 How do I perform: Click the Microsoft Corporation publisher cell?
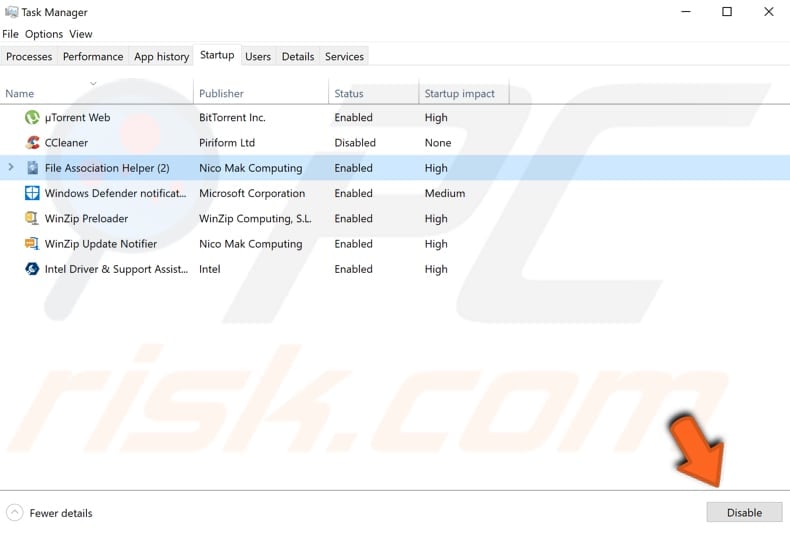252,193
